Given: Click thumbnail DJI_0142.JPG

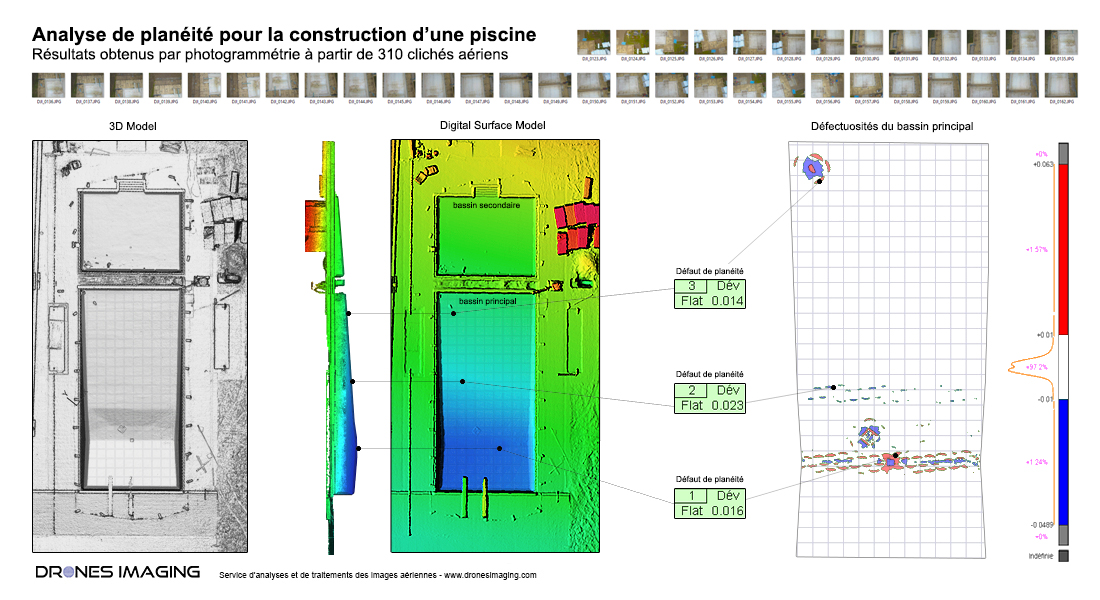Looking at the screenshot, I should (x=282, y=85).
